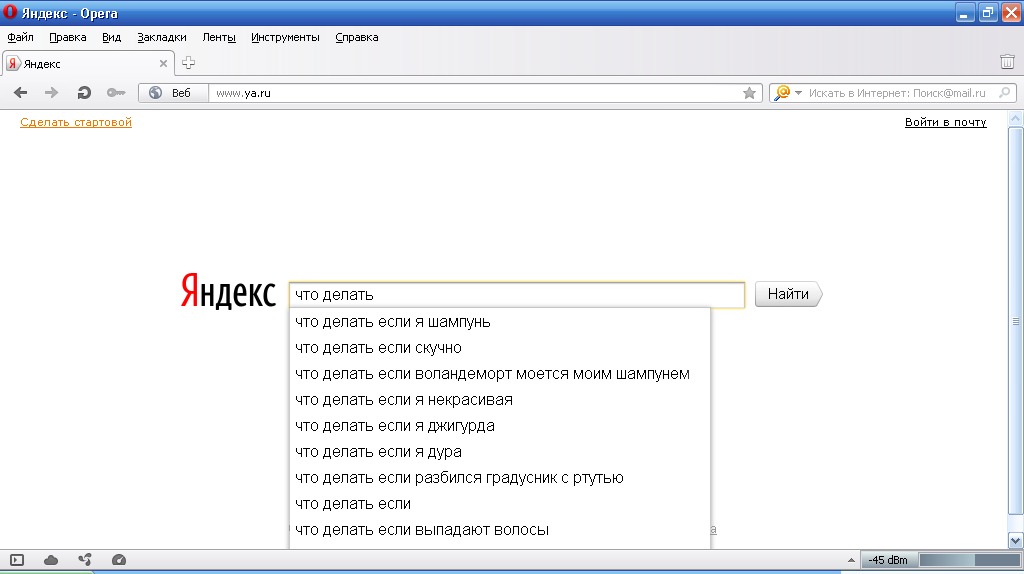This screenshot has width=1024, height=574.
Task: Open Opera Unite share icon
Action: tap(85, 560)
